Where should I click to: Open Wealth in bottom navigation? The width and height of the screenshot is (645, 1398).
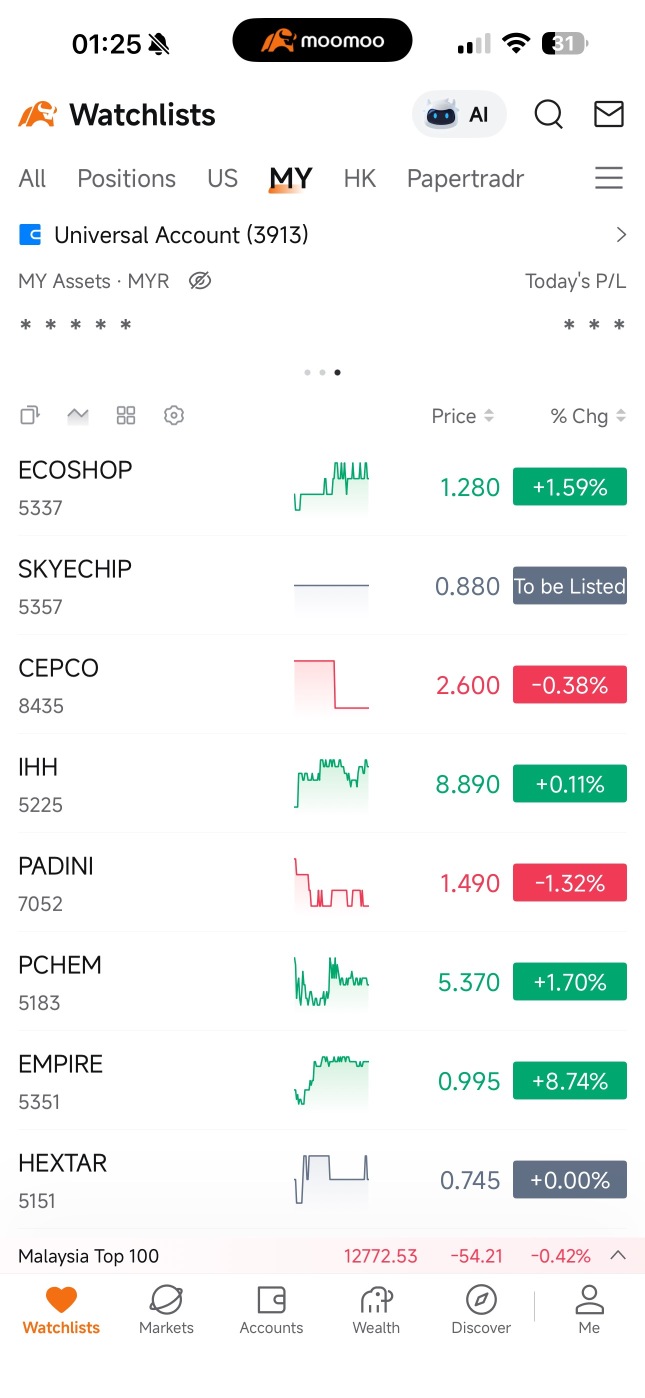tap(376, 1310)
